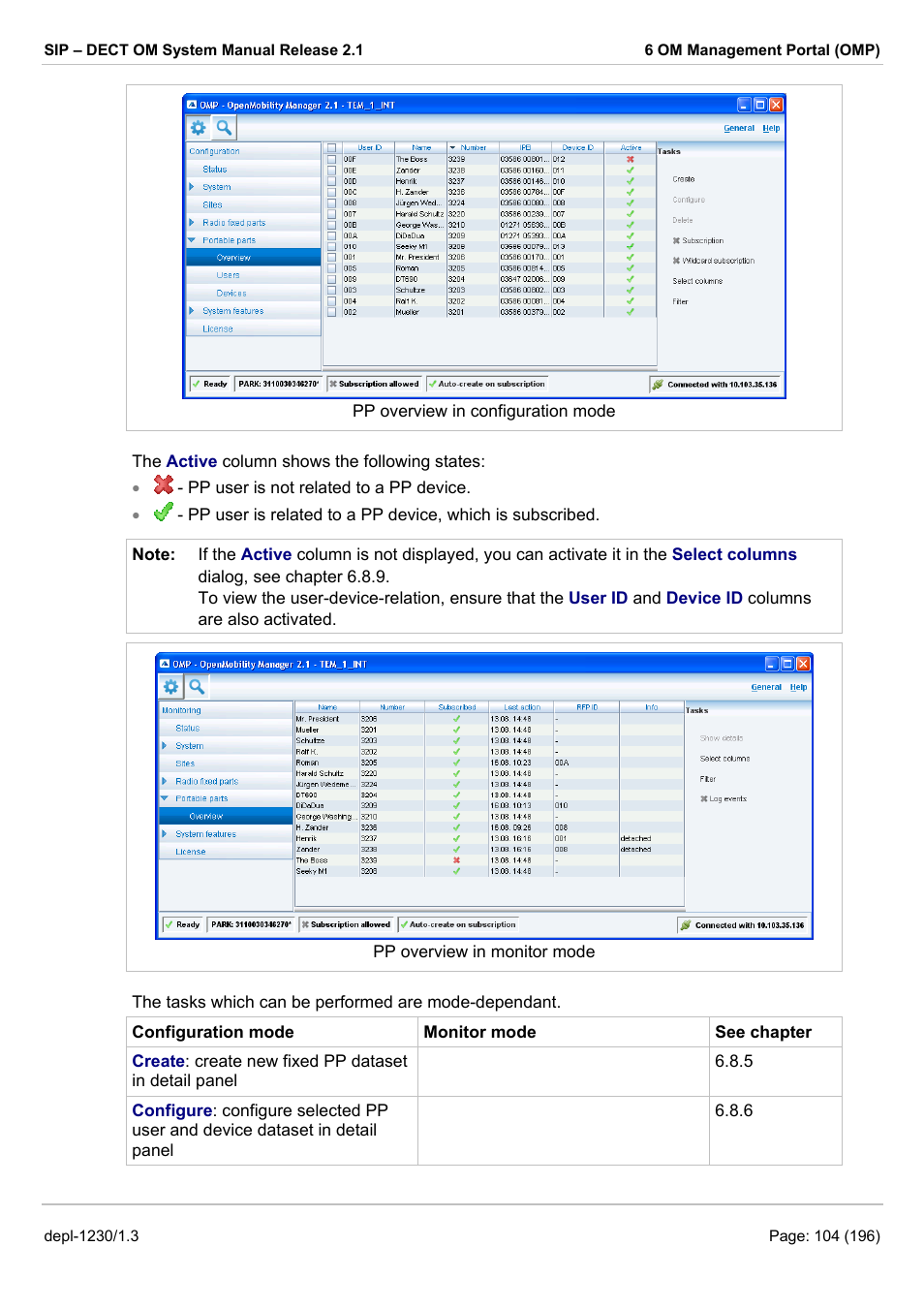The width and height of the screenshot is (924, 1309).
Task: Expand System features in the Configuration tree
Action: [192, 311]
